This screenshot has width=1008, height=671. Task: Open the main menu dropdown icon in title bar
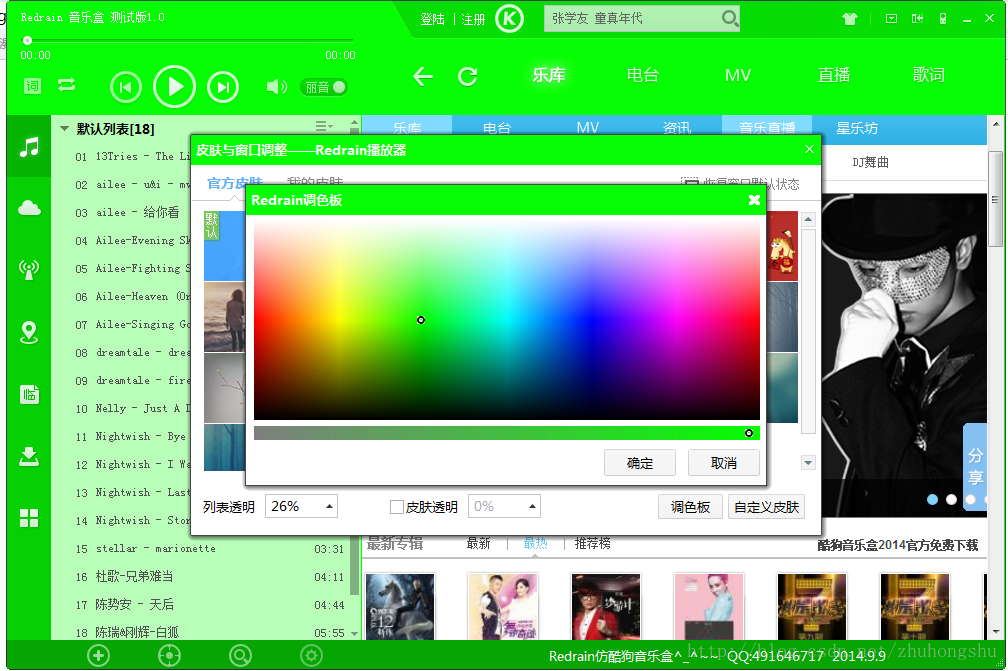pyautogui.click(x=891, y=19)
